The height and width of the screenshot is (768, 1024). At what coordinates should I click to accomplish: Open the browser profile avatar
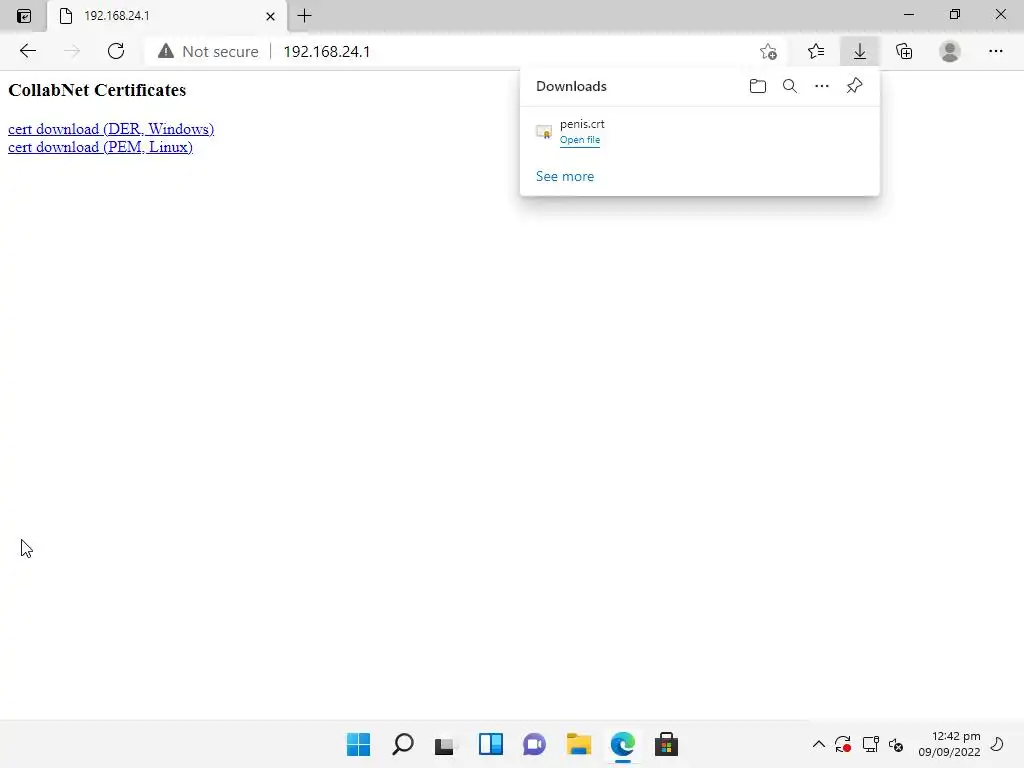click(x=950, y=51)
